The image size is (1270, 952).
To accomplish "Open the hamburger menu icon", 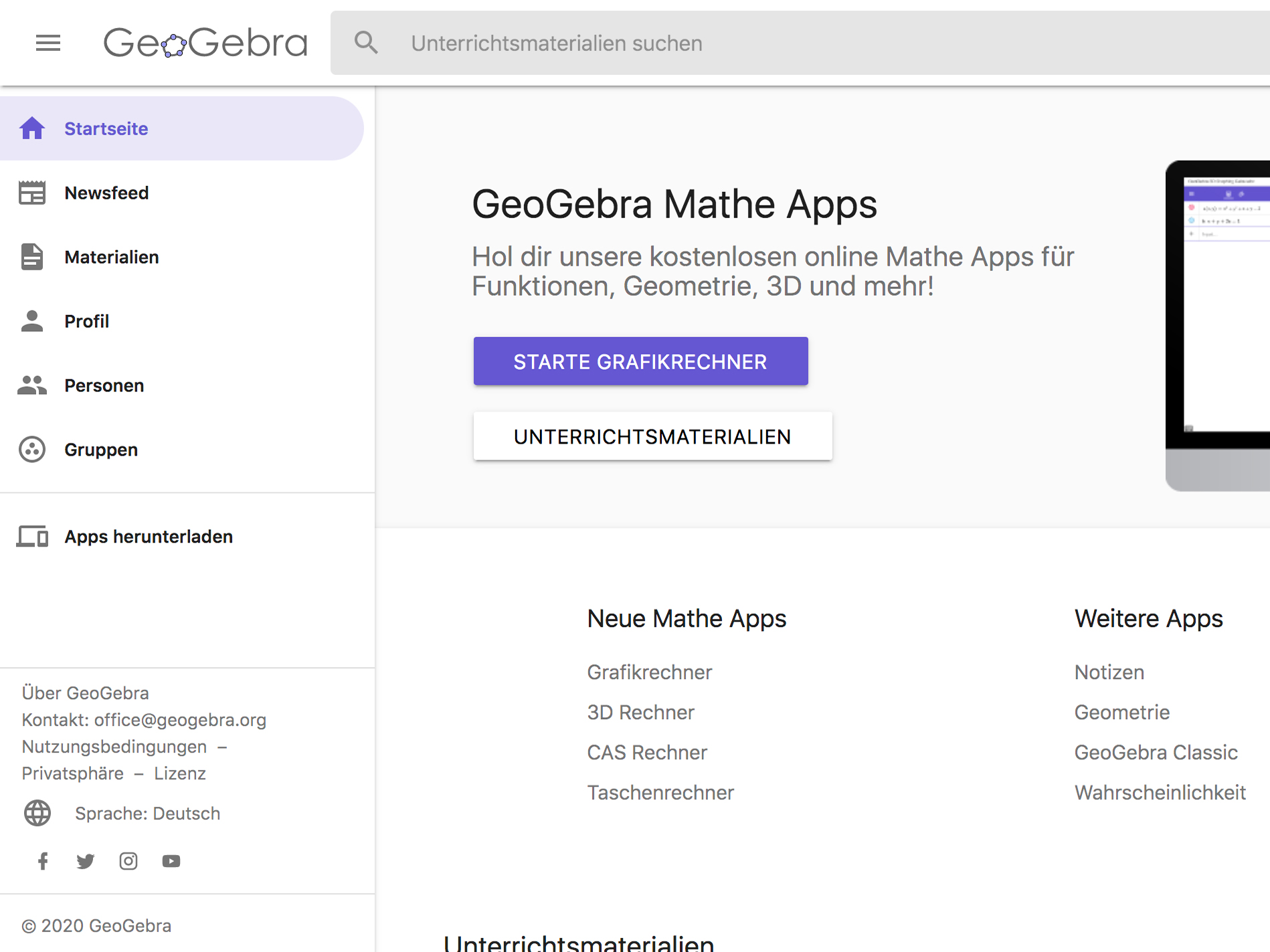I will 48,43.
